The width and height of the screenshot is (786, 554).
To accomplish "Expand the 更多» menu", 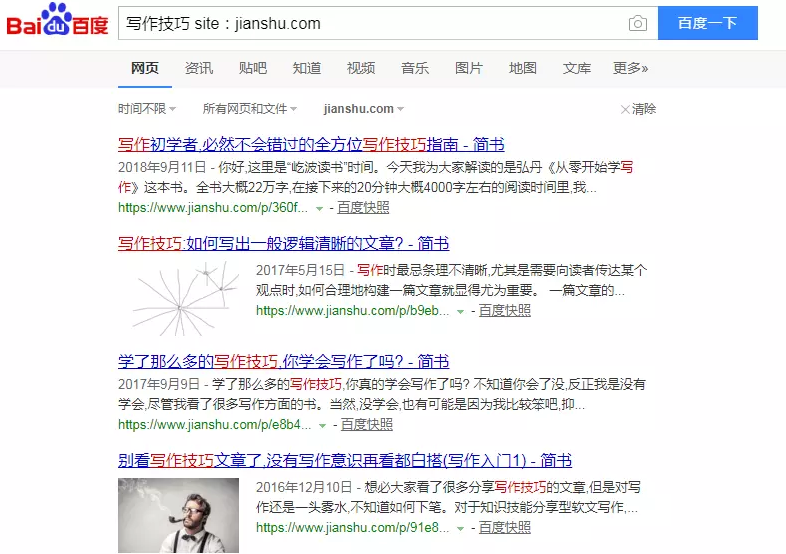I will click(631, 68).
